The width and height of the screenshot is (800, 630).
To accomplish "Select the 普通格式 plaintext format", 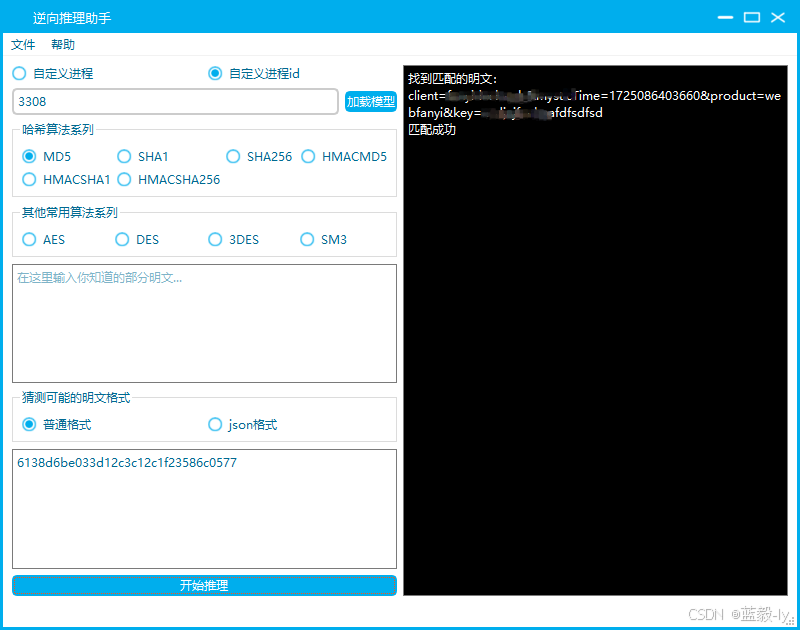I will pyautogui.click(x=57, y=424).
